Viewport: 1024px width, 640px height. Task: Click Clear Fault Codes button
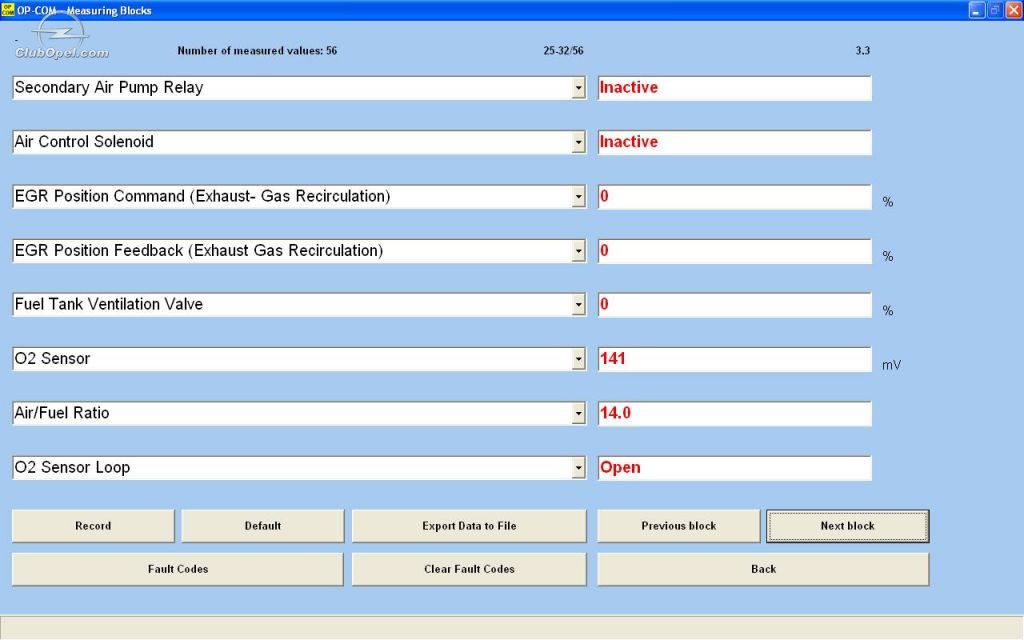469,569
